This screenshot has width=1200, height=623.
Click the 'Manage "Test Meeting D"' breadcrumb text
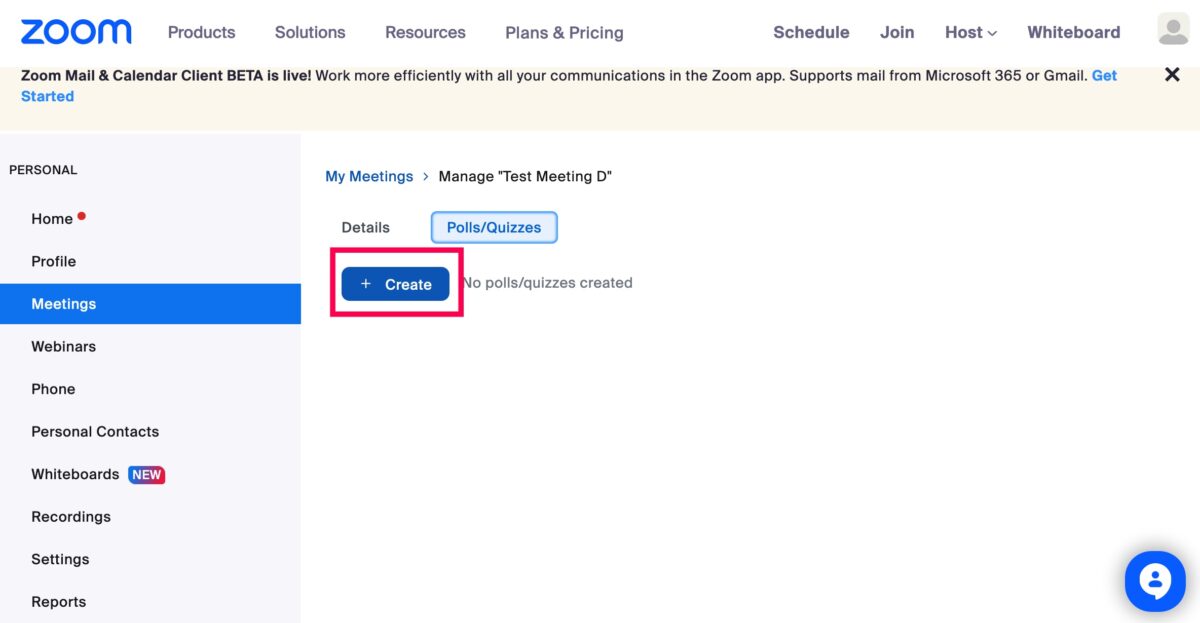coord(525,176)
